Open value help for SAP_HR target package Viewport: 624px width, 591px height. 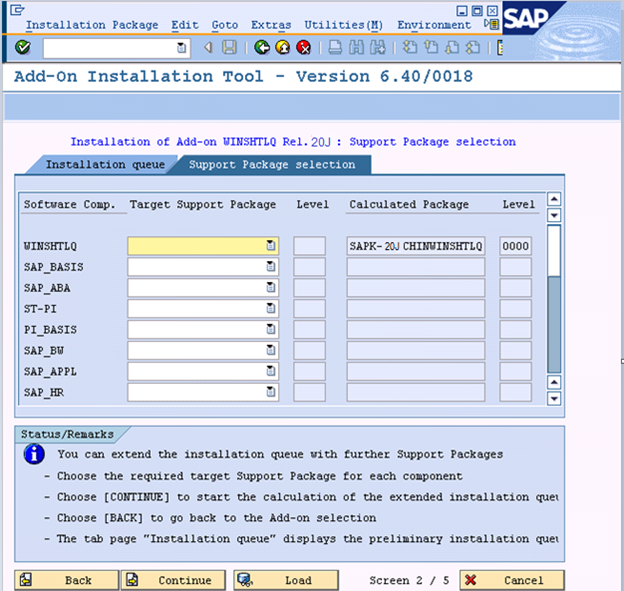271,392
